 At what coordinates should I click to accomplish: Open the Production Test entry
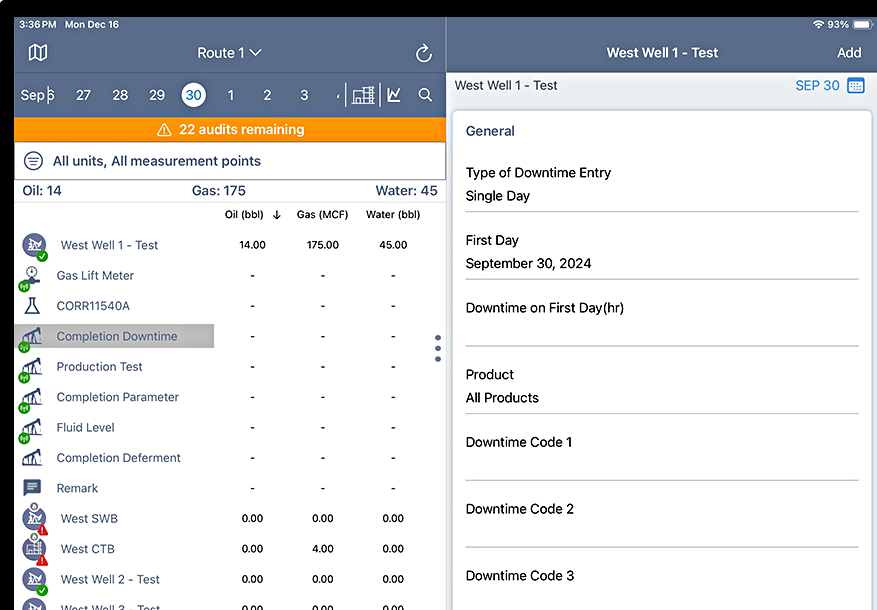click(x=99, y=366)
